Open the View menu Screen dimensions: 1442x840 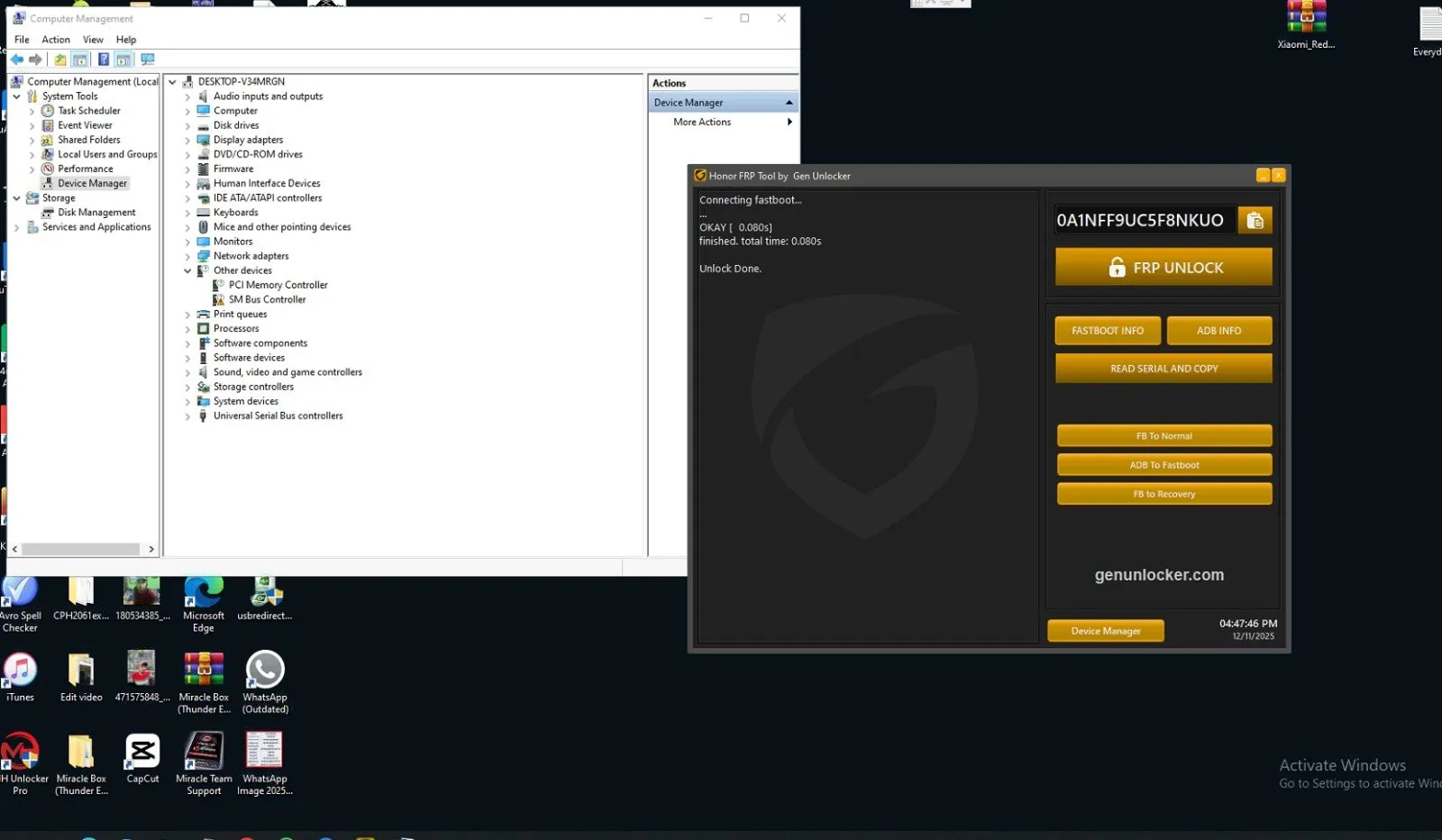tap(93, 40)
